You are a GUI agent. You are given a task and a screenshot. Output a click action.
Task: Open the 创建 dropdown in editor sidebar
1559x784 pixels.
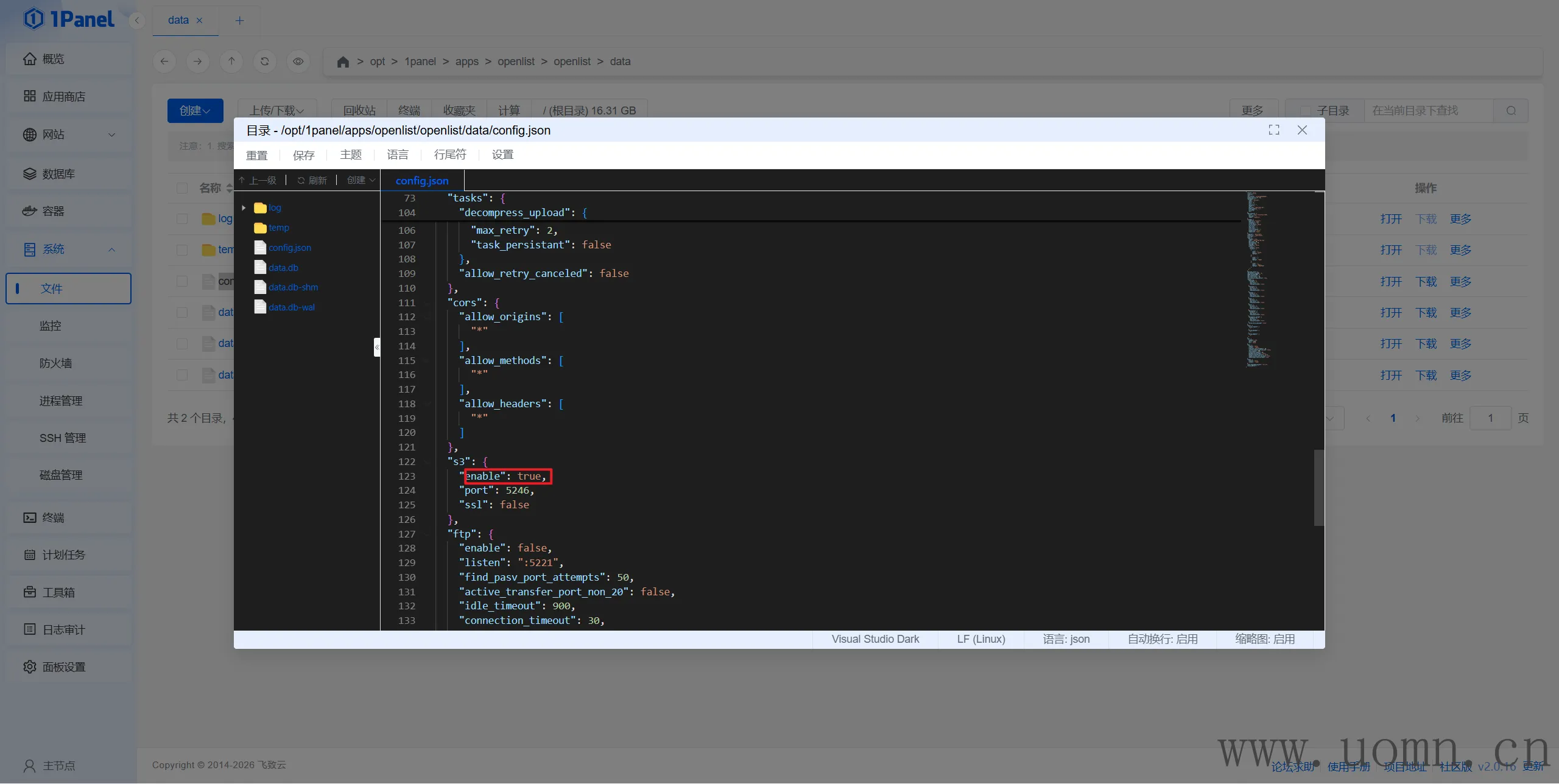click(361, 180)
